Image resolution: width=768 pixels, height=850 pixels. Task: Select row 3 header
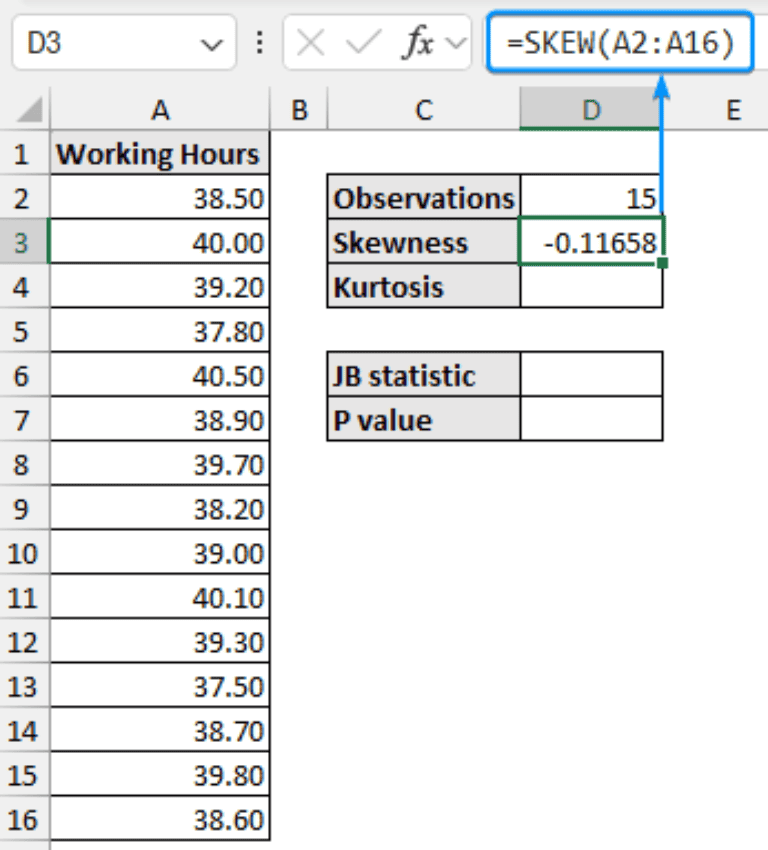(24, 243)
